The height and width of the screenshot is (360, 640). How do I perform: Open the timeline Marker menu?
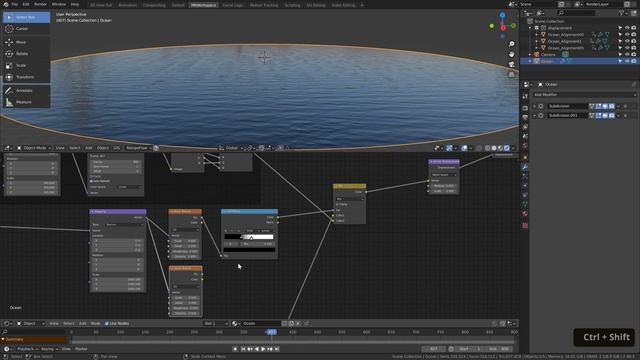click(81, 349)
